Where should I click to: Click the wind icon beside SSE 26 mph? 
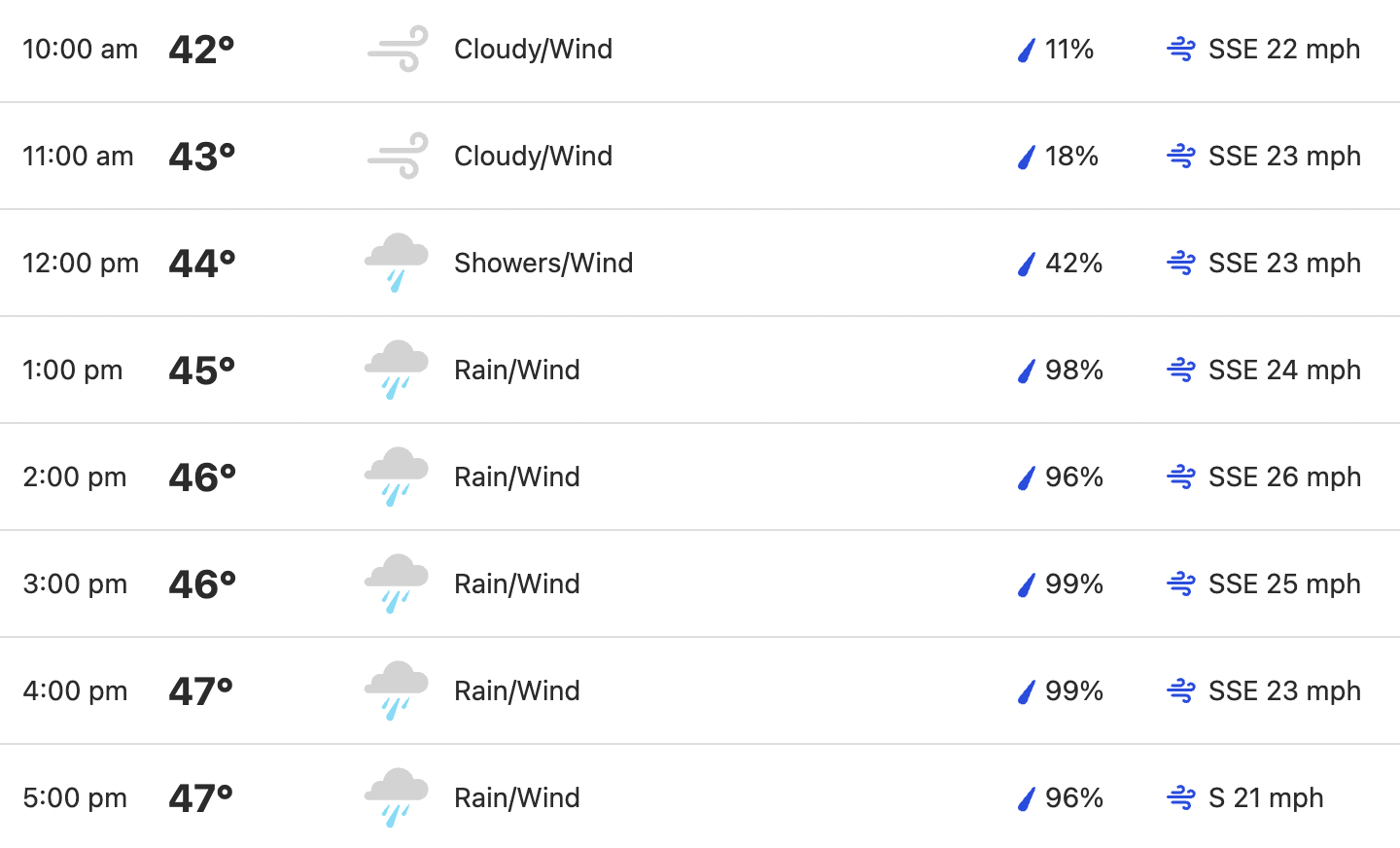[1181, 477]
